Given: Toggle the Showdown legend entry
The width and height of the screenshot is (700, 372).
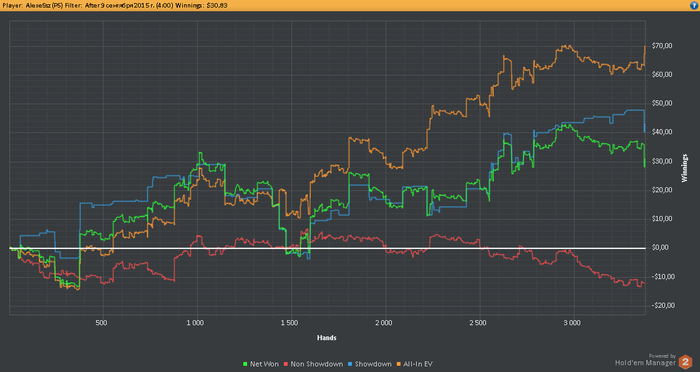Looking at the screenshot, I should 370,364.
